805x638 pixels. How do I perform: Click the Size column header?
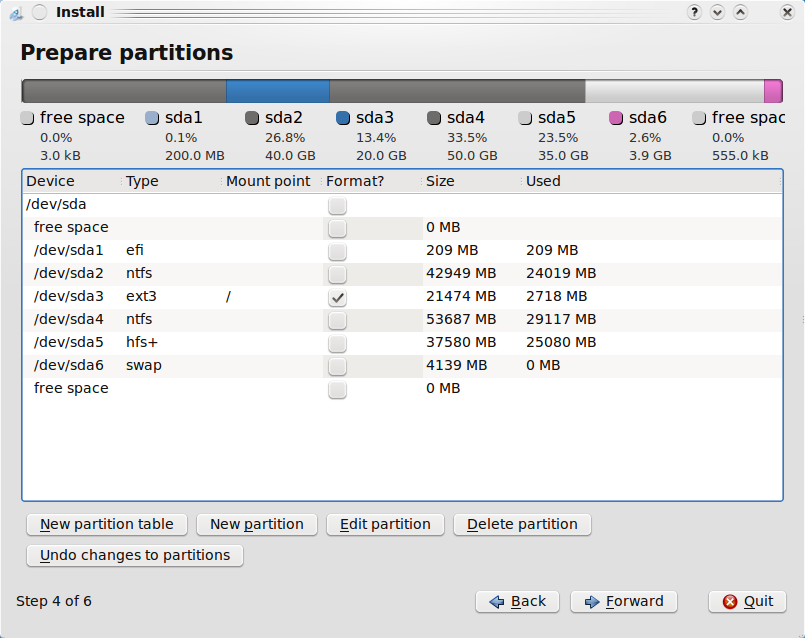click(x=470, y=181)
